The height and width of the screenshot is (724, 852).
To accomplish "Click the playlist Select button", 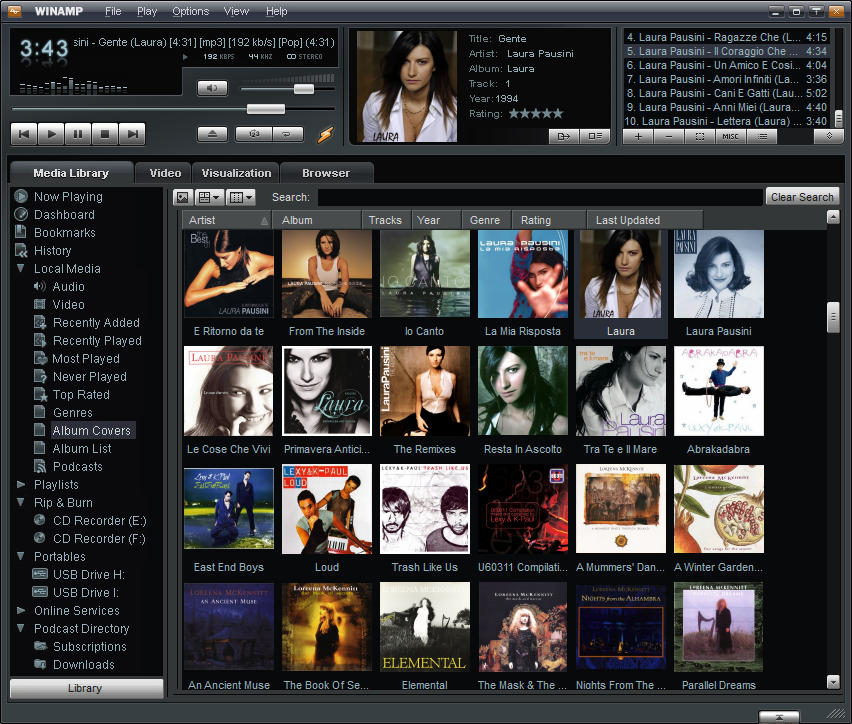I will [x=700, y=136].
